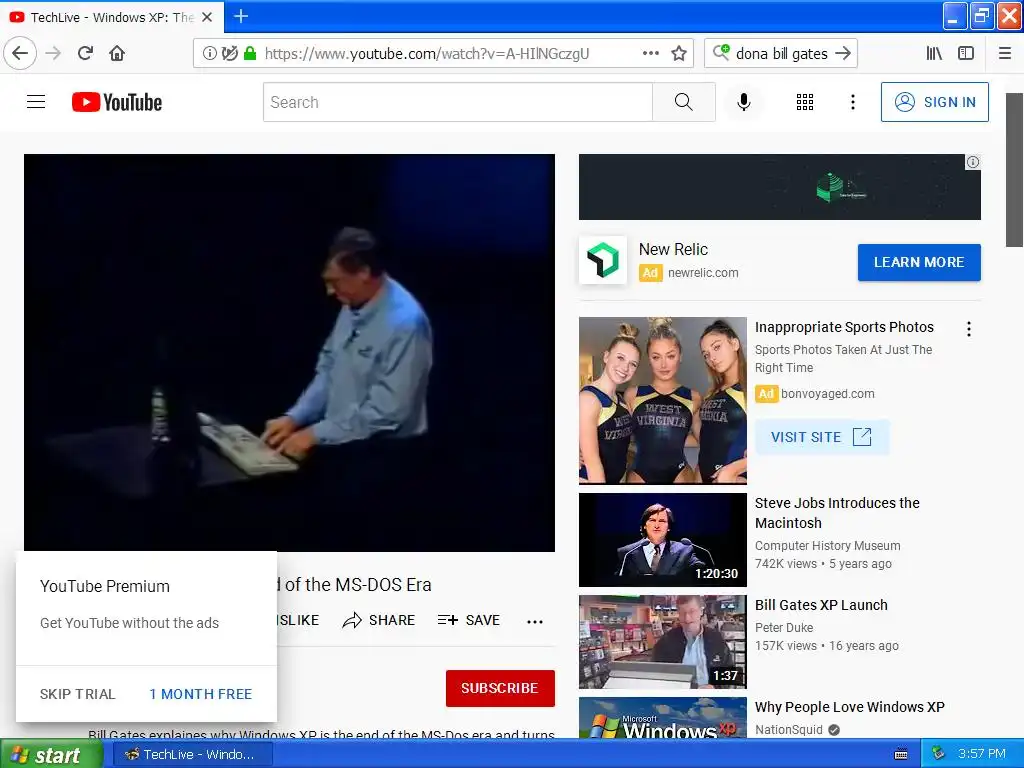Screen dimensions: 1024x768
Task: Open more actions ellipsis under video
Action: click(535, 621)
